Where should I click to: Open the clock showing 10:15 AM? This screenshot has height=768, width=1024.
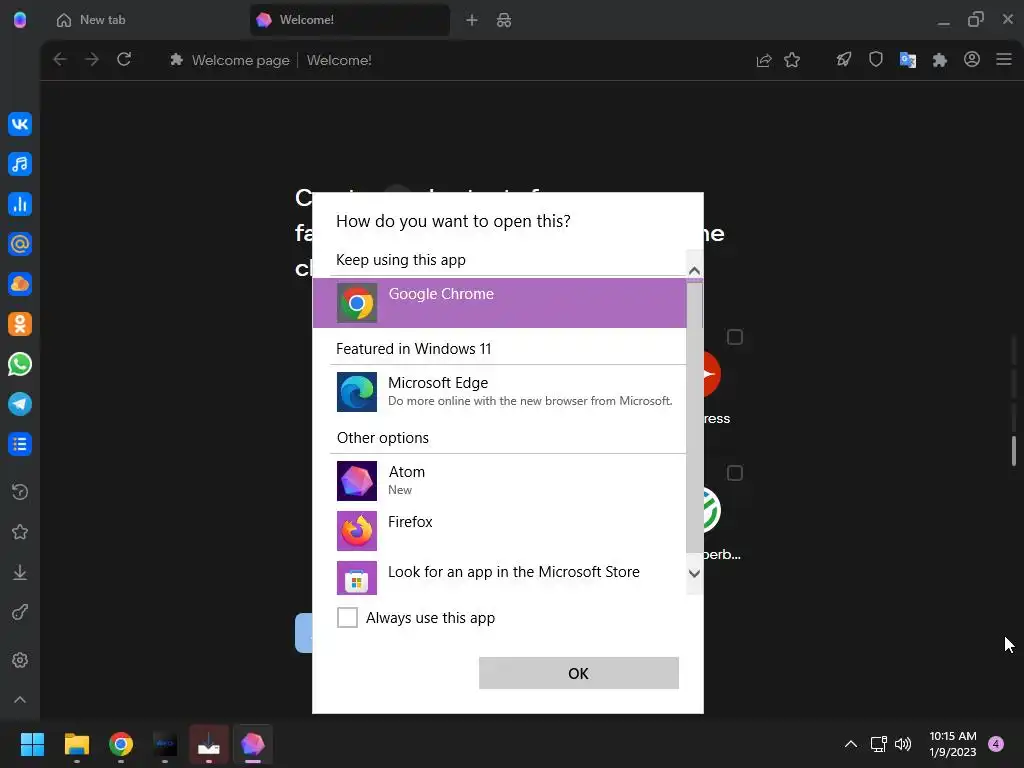(953, 744)
